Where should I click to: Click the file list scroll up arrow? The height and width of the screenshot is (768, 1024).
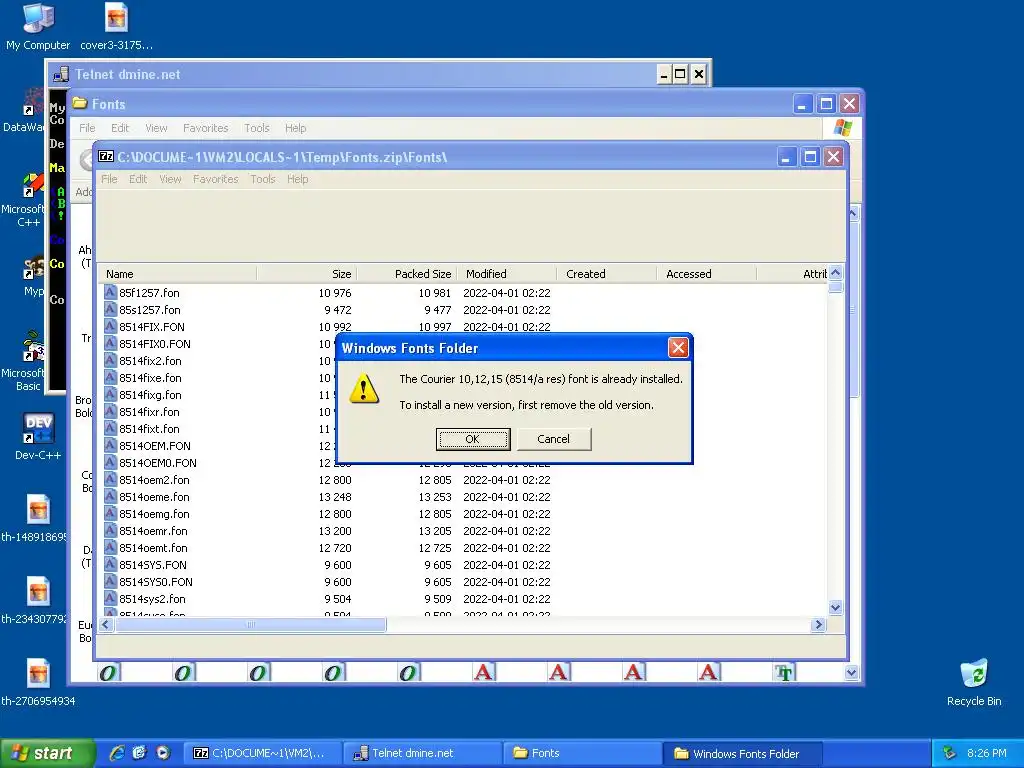(835, 273)
